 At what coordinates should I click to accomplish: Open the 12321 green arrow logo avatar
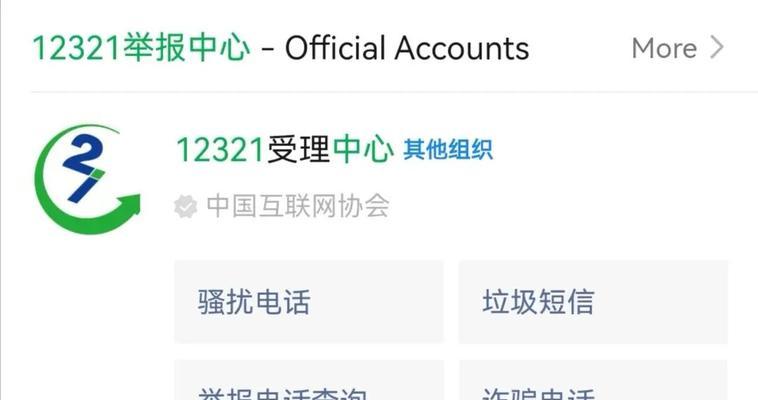pyautogui.click(x=87, y=179)
